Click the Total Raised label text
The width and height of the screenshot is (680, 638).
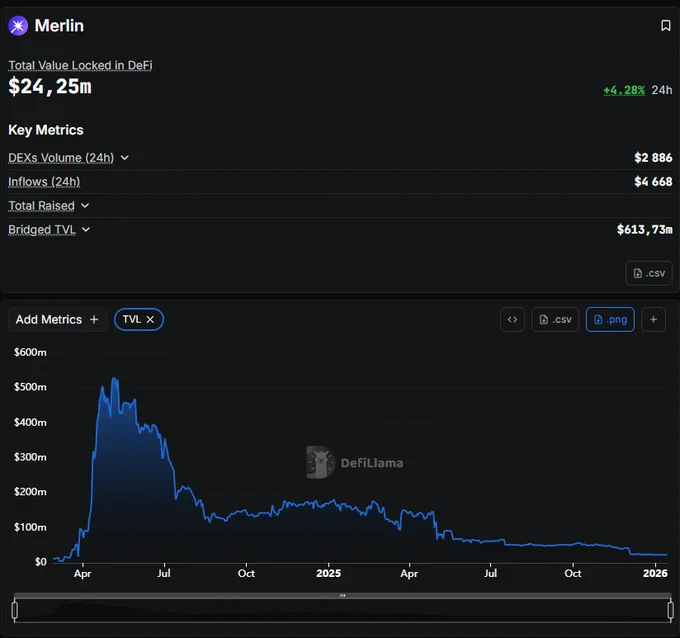tap(42, 206)
